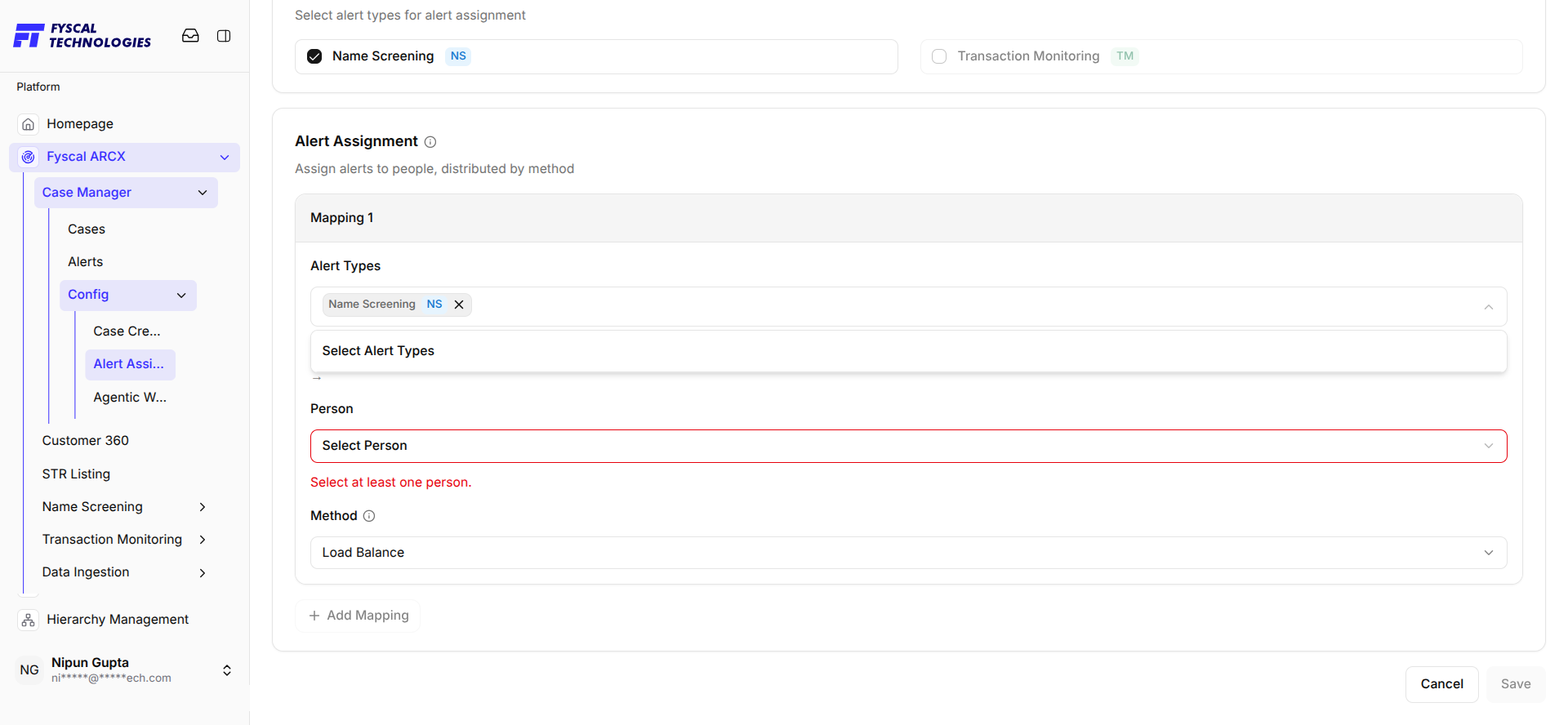Collapse the Alert Types dropdown arrow

[x=1488, y=307]
